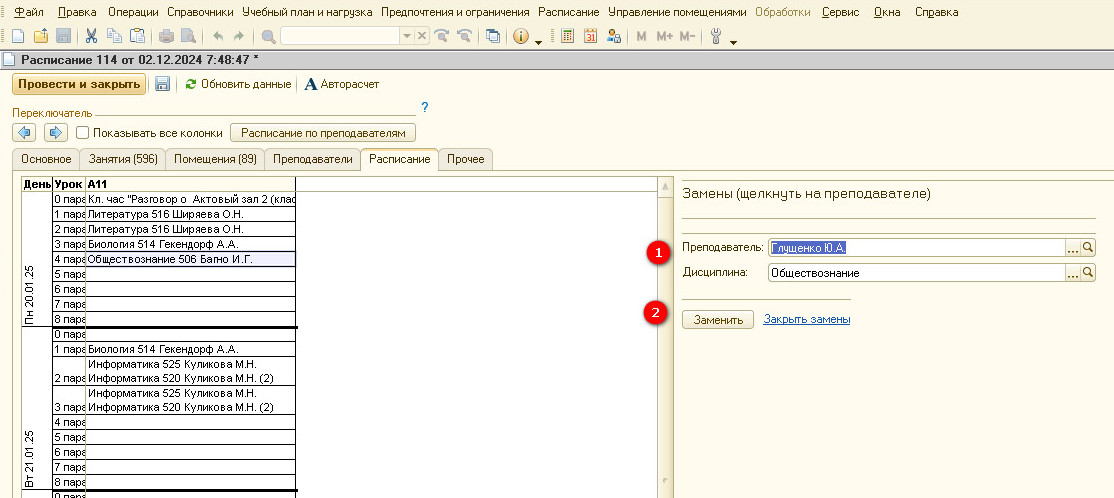Screen dimensions: 1114x498
Task: Save document via form diskette icon
Action: (162, 84)
